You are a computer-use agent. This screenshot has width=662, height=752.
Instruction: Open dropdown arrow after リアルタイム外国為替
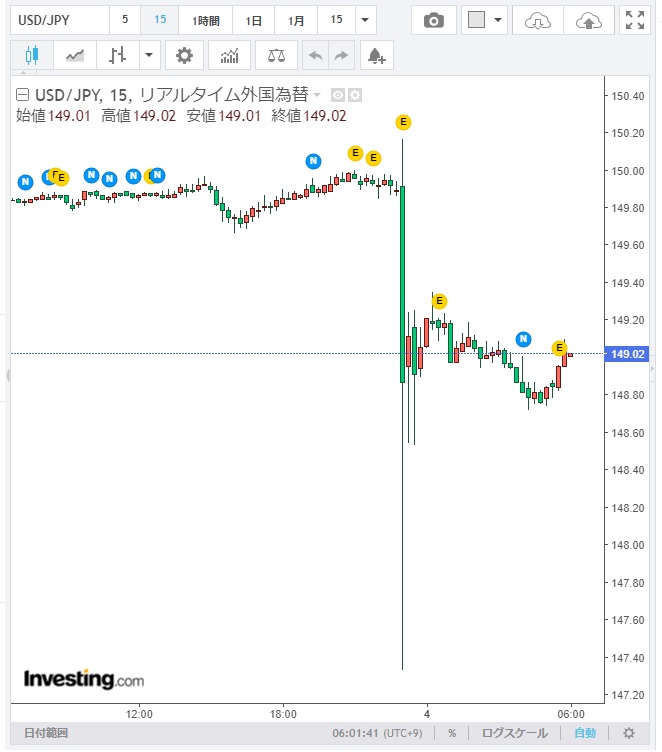tap(317, 95)
